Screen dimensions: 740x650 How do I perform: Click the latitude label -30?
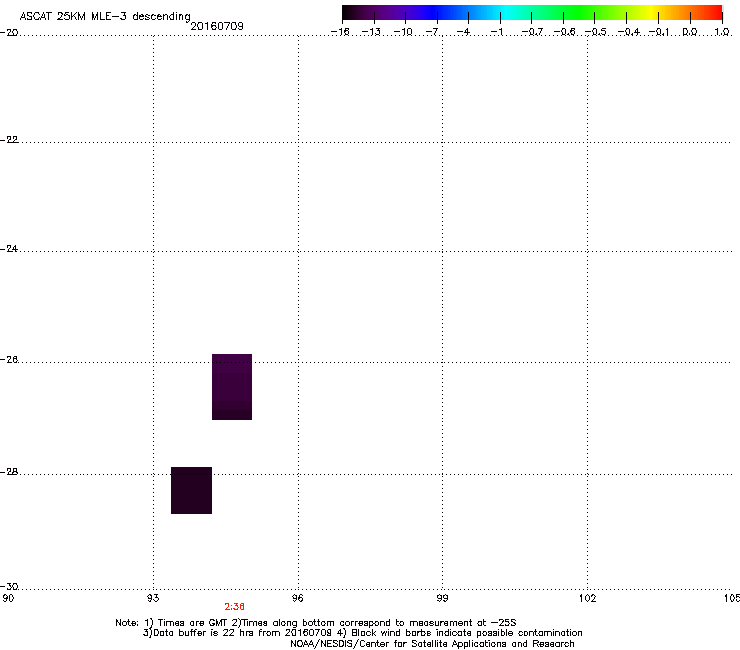click(x=9, y=586)
